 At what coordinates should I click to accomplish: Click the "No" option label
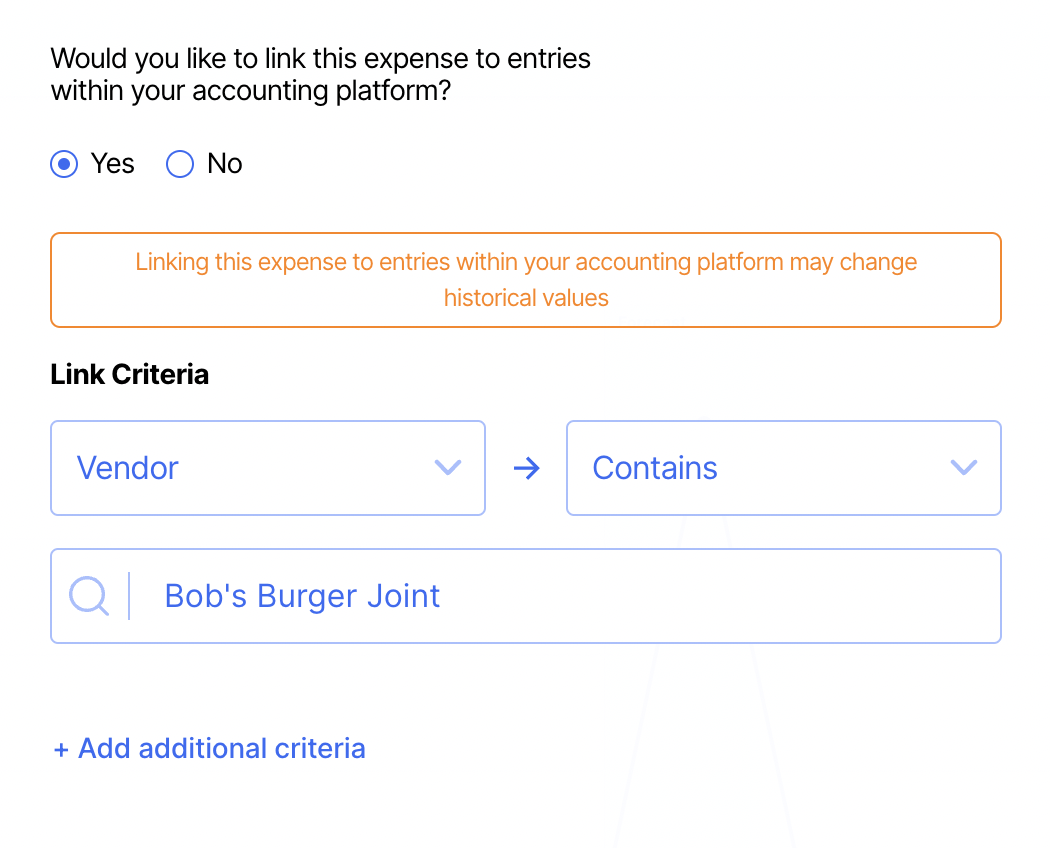pyautogui.click(x=225, y=164)
